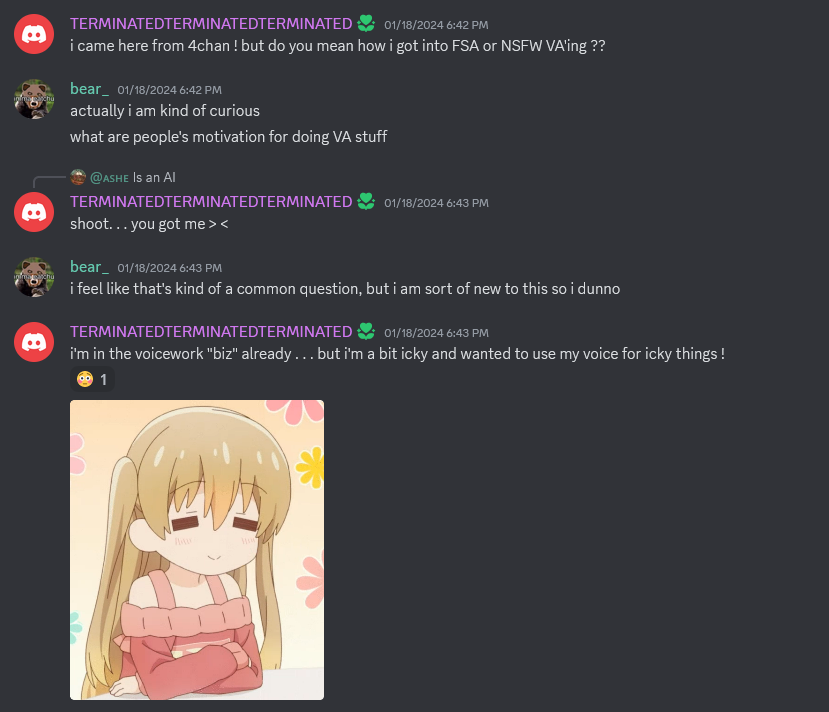Click the red Discord avatar beside the voicework message
The image size is (829, 712).
[x=34, y=342]
